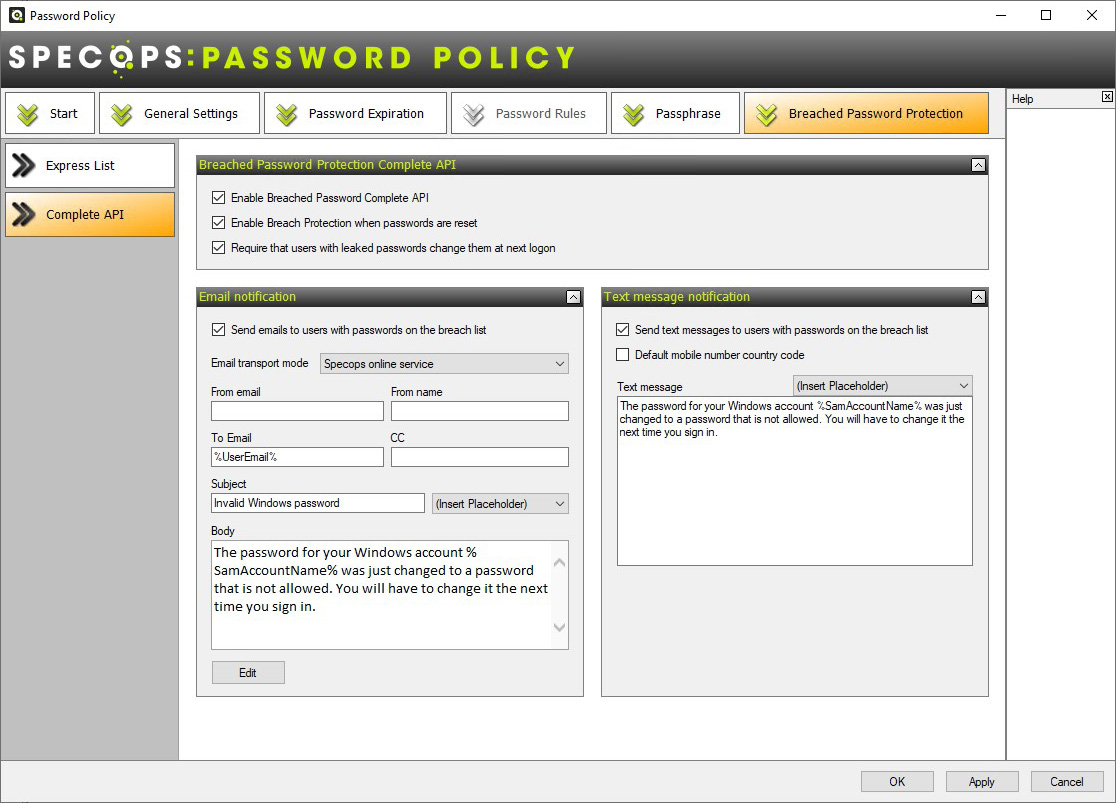Open the Email transport mode dropdown

[x=444, y=364]
